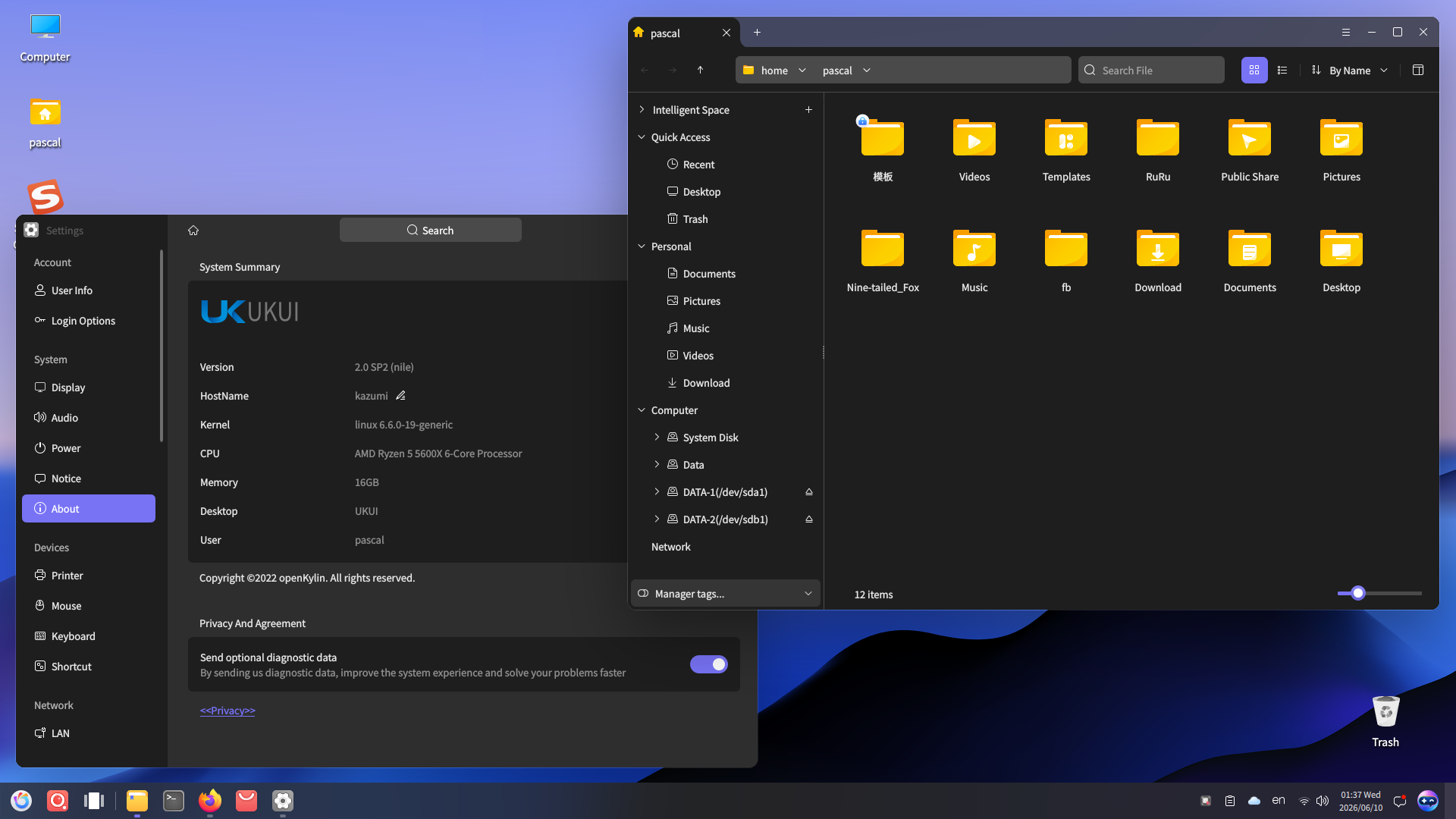Click the Settings sidebar scrollbar
The height and width of the screenshot is (819, 1456).
(162, 346)
